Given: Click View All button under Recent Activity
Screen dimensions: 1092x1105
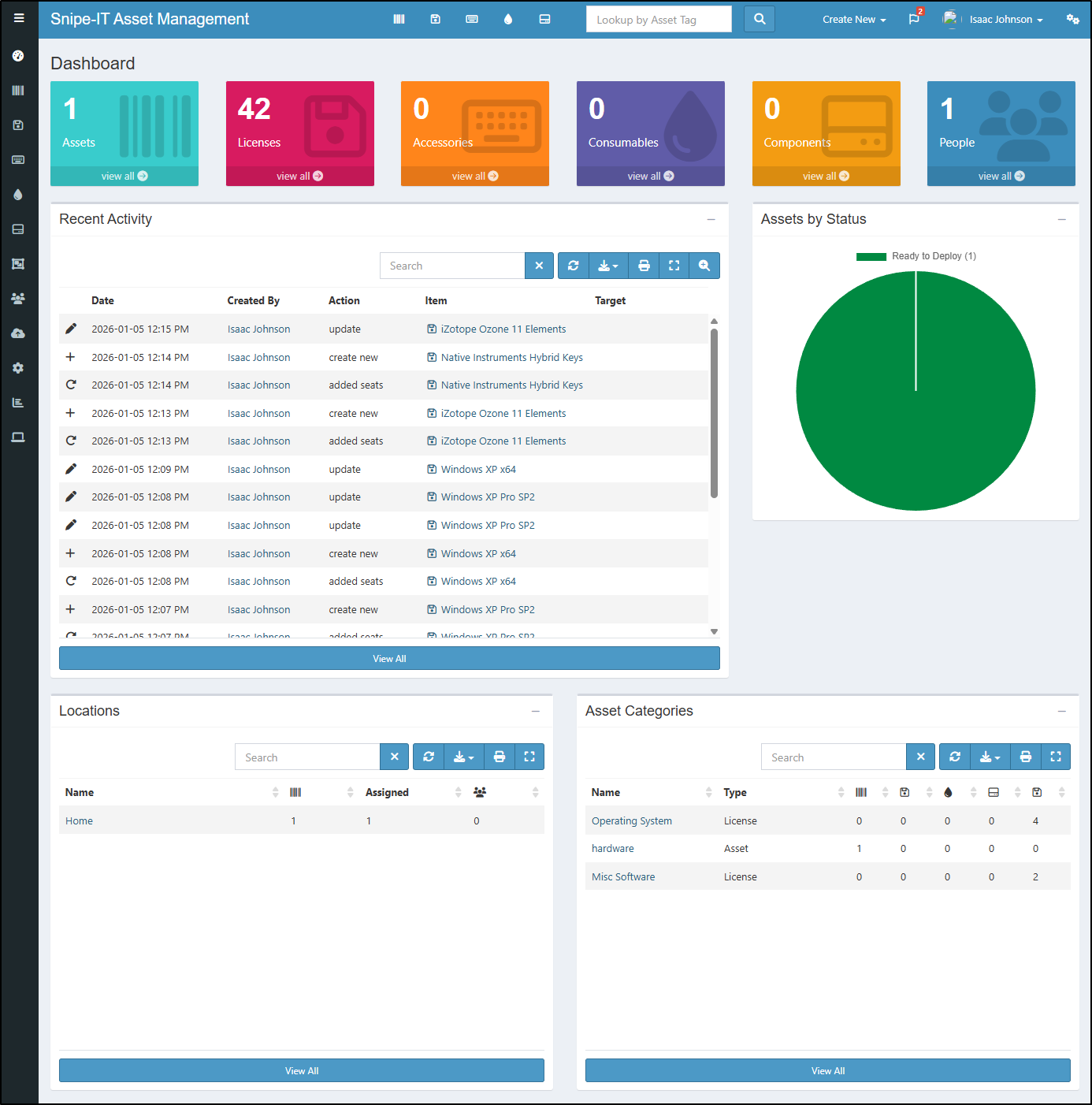Looking at the screenshot, I should [389, 658].
